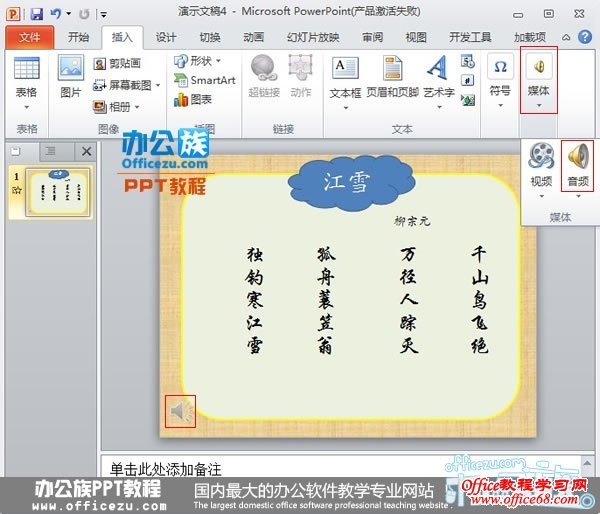Expand the 媒体 dropdown arrow
The height and width of the screenshot is (514, 600).
click(x=539, y=106)
